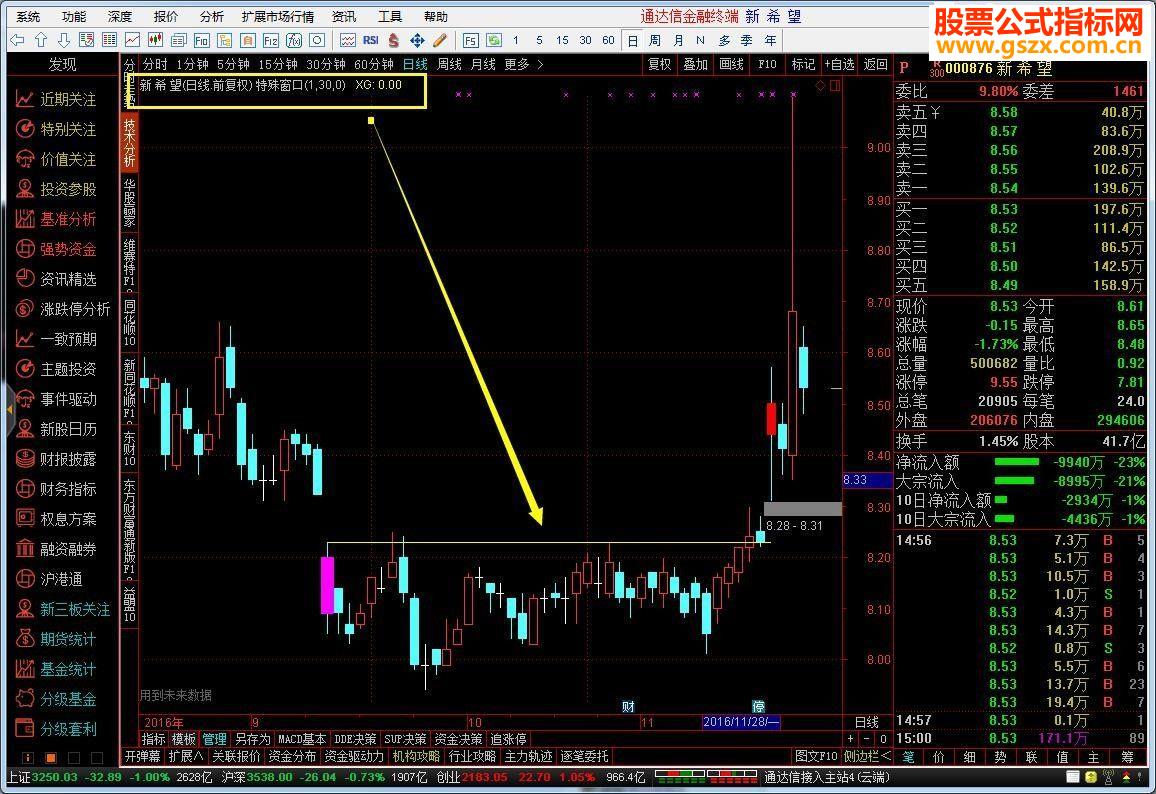This screenshot has height=794, width=1156.
Task: Click the green refresh toolbar icon
Action: (494, 41)
